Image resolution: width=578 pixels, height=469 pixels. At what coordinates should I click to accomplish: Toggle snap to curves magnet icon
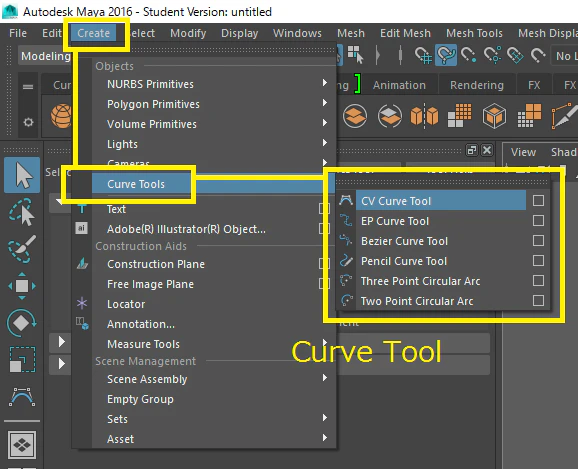(x=446, y=56)
